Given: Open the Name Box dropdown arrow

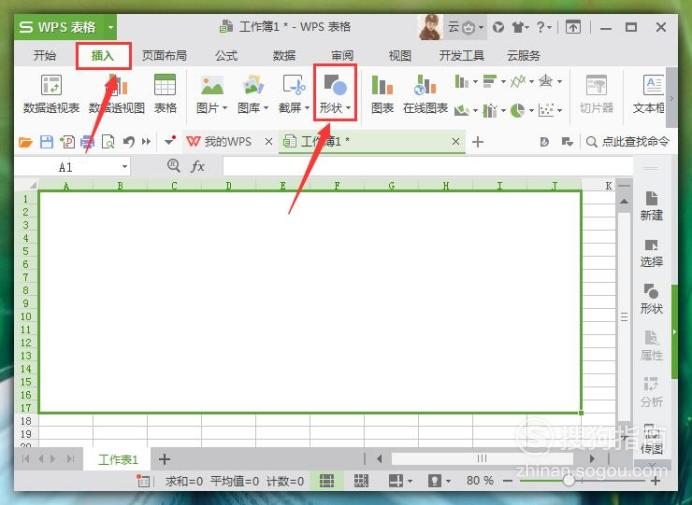Looking at the screenshot, I should [x=125, y=166].
